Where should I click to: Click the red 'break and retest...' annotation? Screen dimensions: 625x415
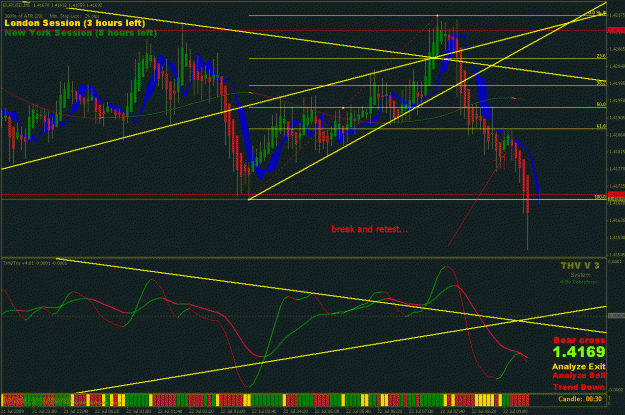(x=369, y=229)
